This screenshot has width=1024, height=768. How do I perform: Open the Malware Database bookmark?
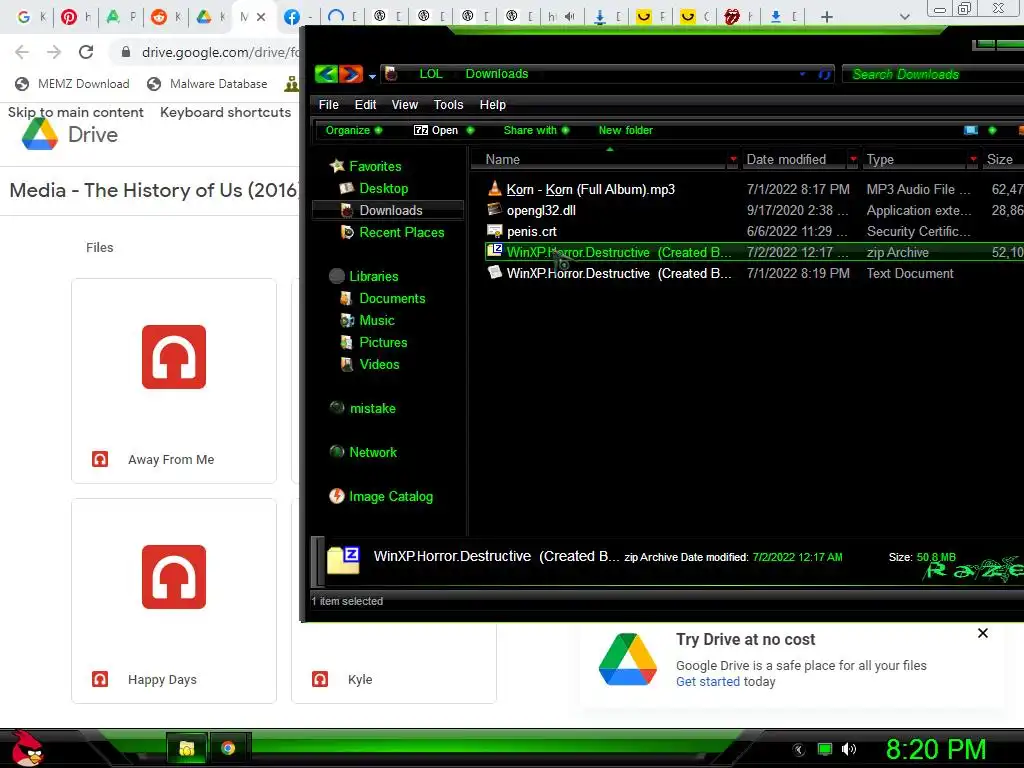pyautogui.click(x=208, y=84)
